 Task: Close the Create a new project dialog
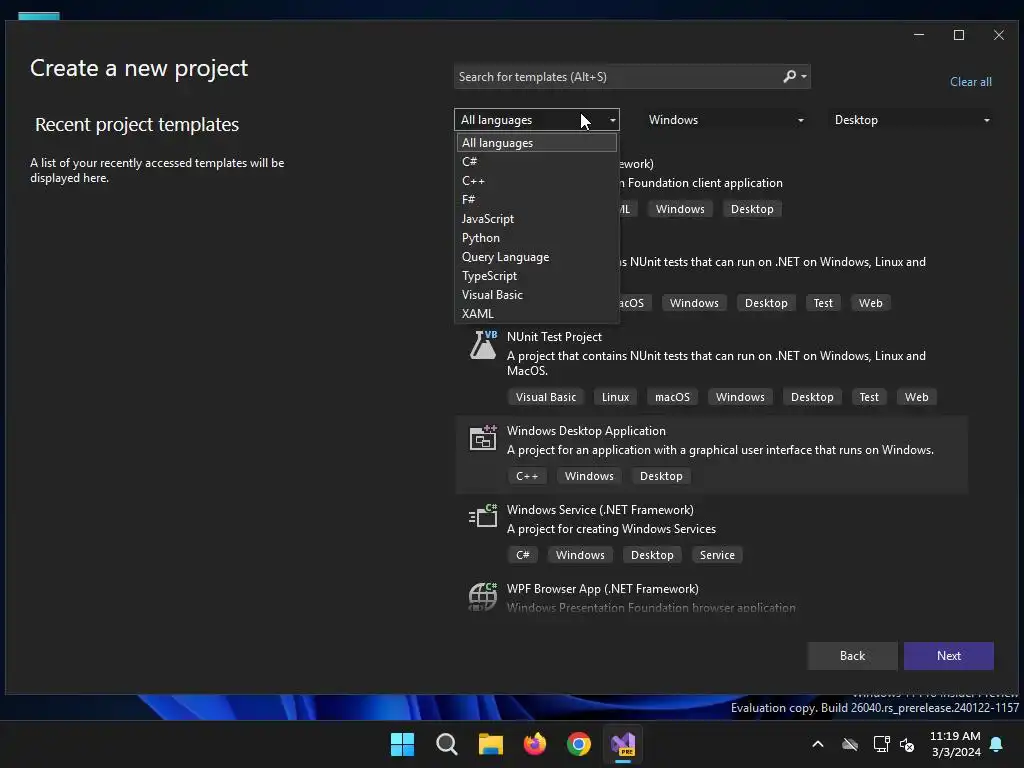click(x=999, y=35)
